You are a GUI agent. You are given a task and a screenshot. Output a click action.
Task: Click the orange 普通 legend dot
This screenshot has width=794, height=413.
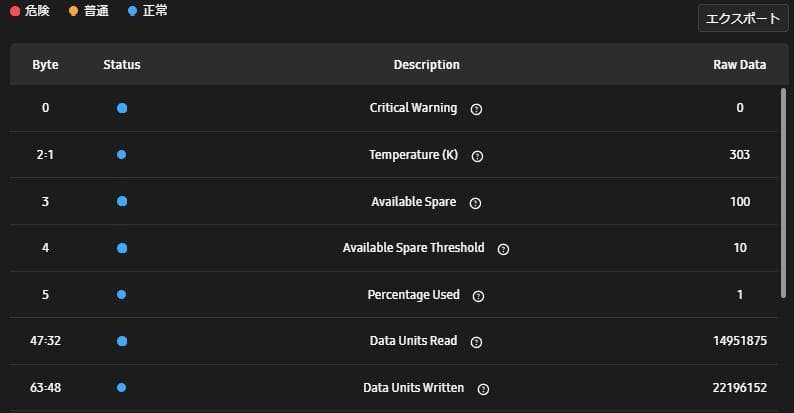(x=73, y=11)
